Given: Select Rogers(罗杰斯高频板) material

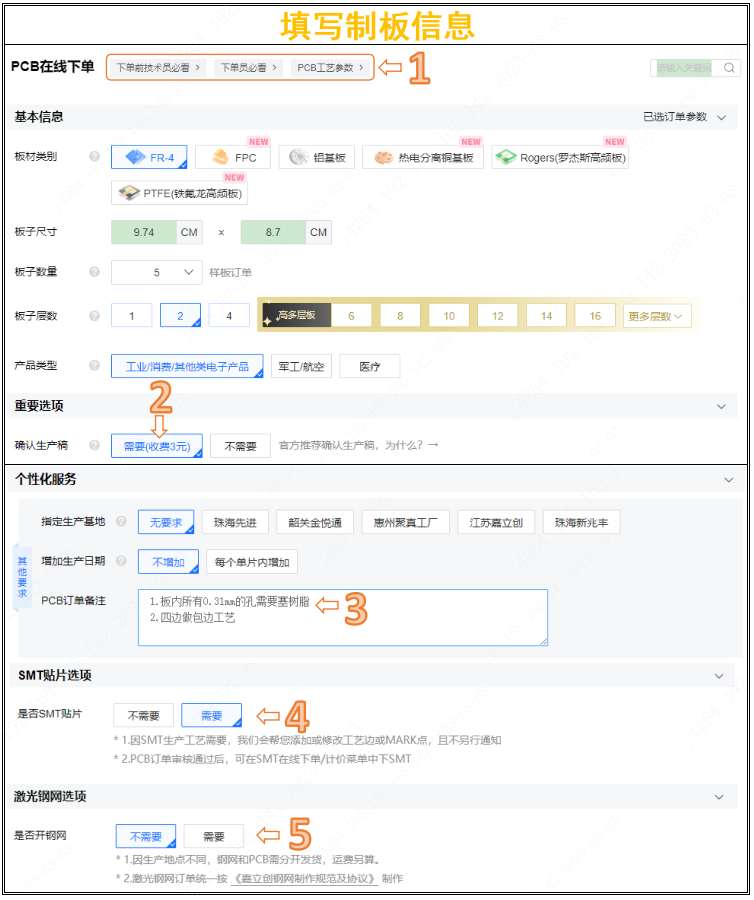Looking at the screenshot, I should (560, 158).
